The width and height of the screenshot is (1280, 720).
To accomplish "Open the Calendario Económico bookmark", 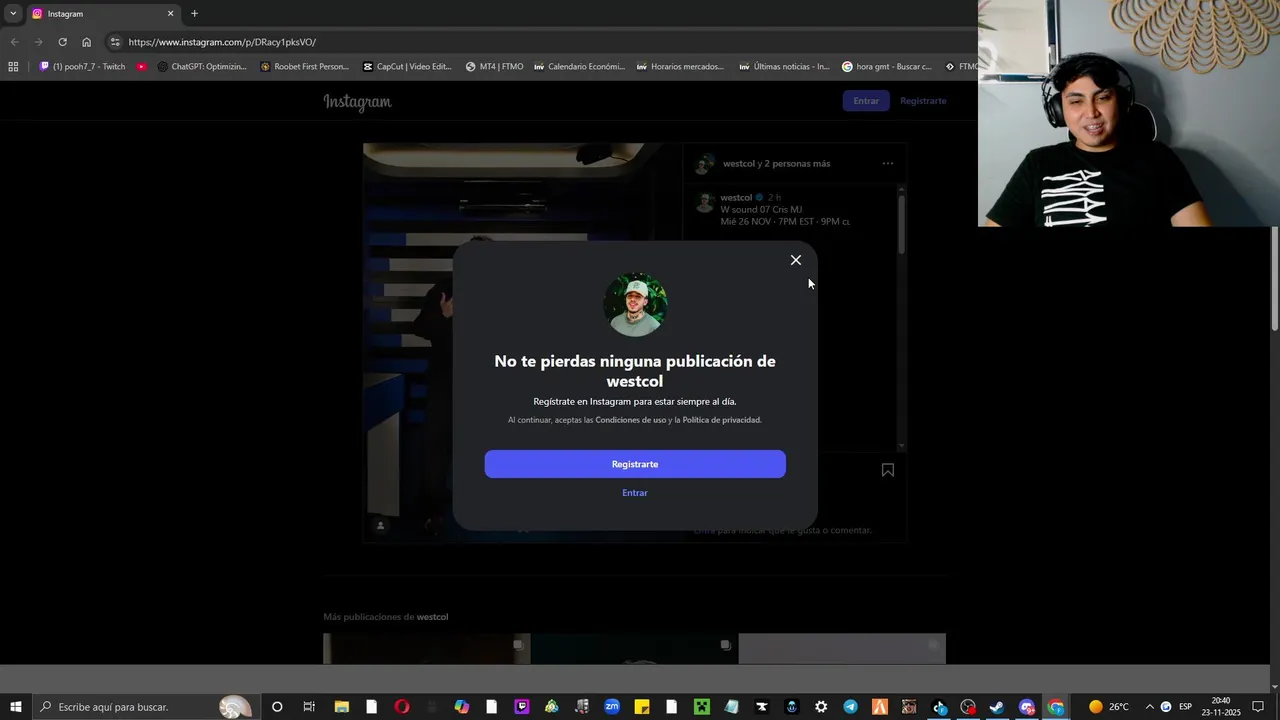I will [579, 67].
